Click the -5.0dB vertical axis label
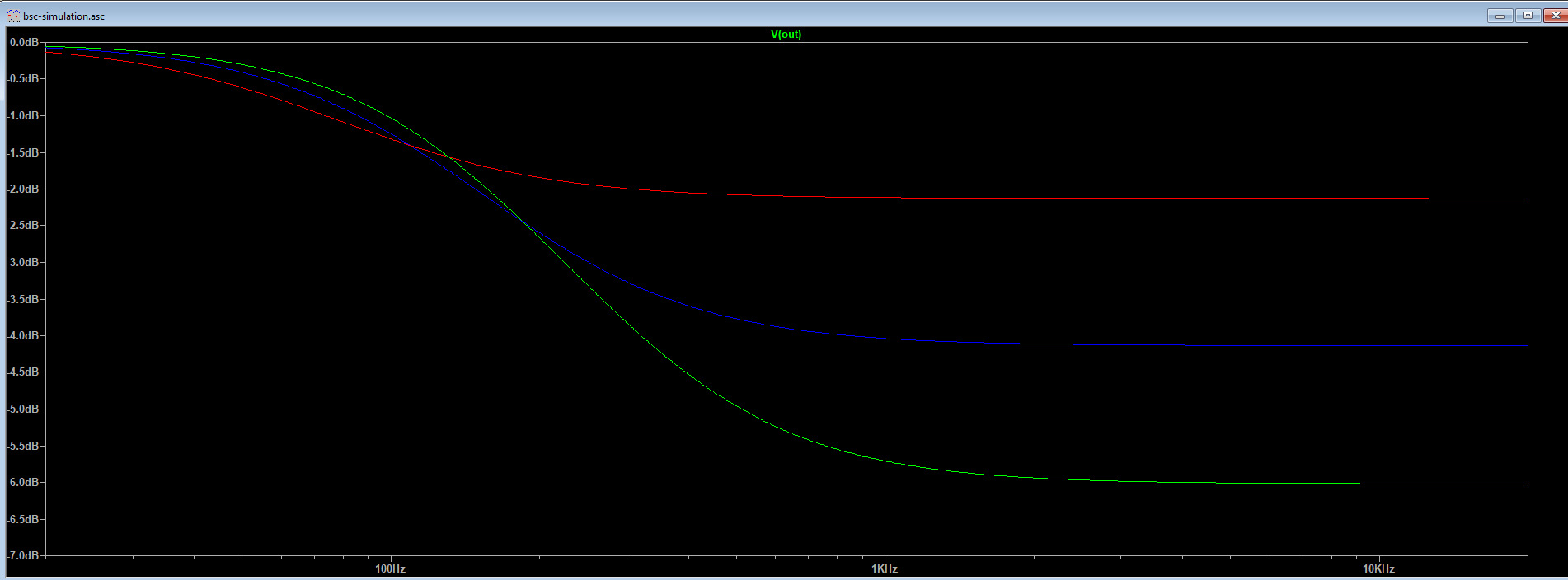1568x580 pixels. click(x=23, y=409)
